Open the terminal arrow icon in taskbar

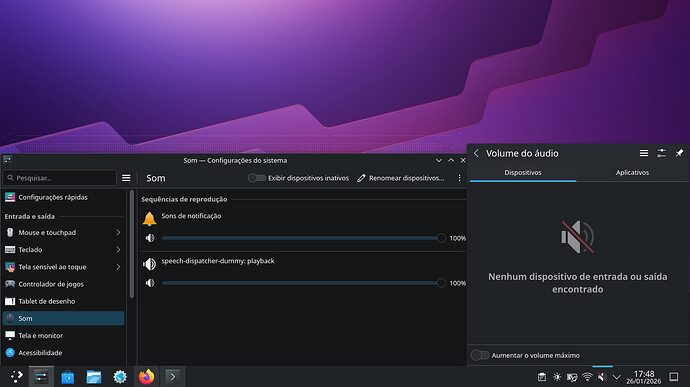pyautogui.click(x=172, y=377)
